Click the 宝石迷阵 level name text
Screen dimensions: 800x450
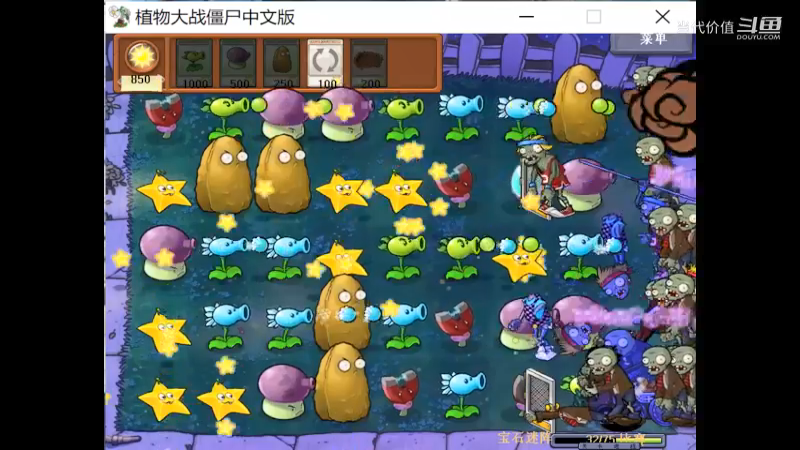pyautogui.click(x=524, y=438)
